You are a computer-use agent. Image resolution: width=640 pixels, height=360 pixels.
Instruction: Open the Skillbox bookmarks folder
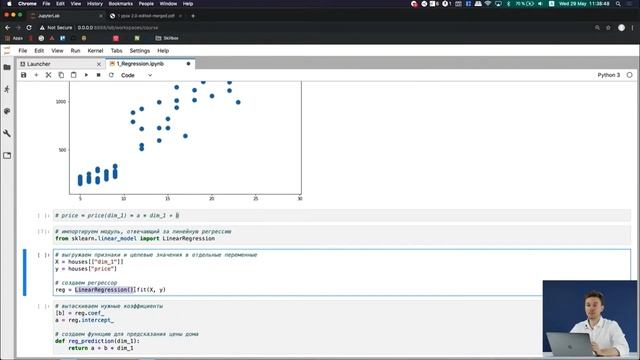(167, 38)
